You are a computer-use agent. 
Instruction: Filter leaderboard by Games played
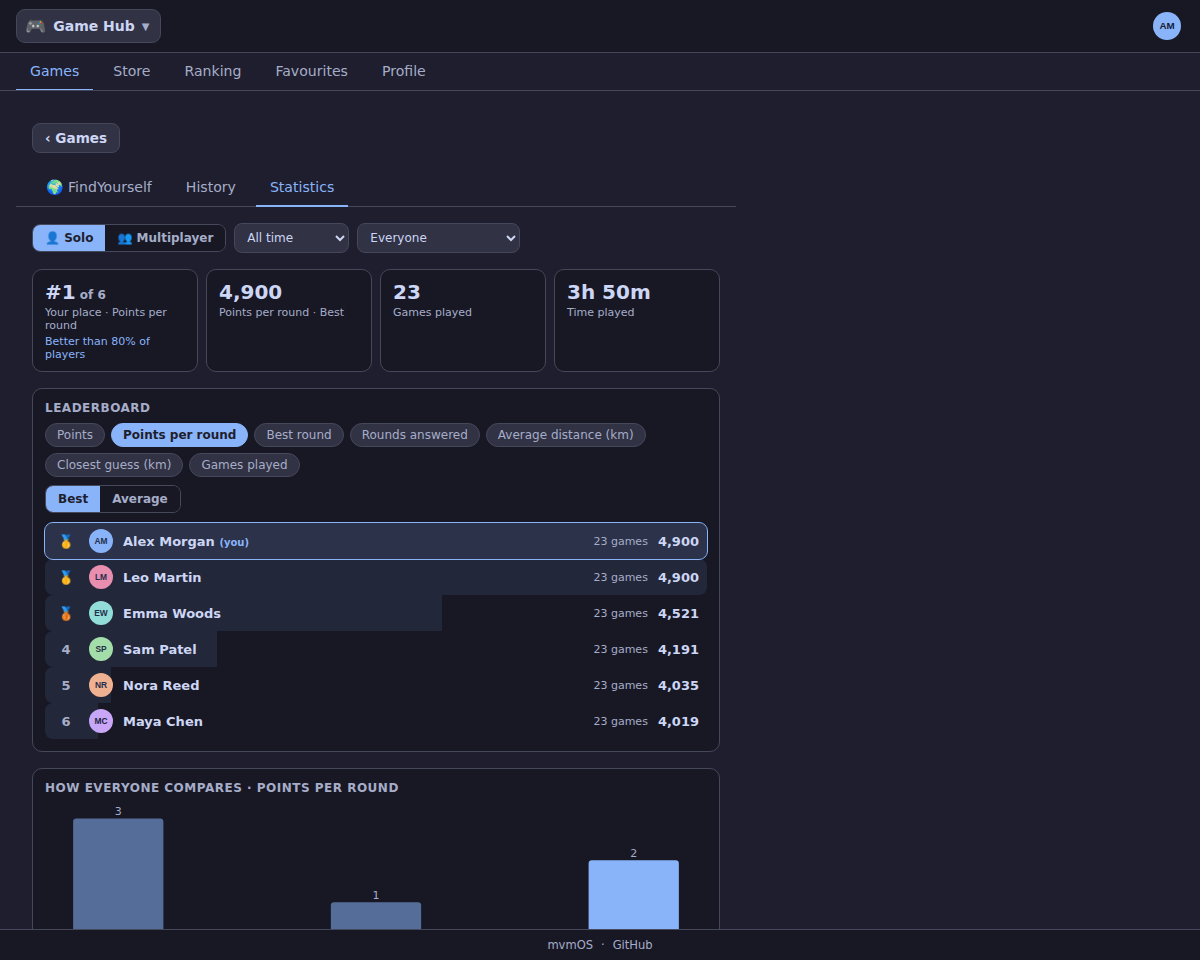pos(244,465)
